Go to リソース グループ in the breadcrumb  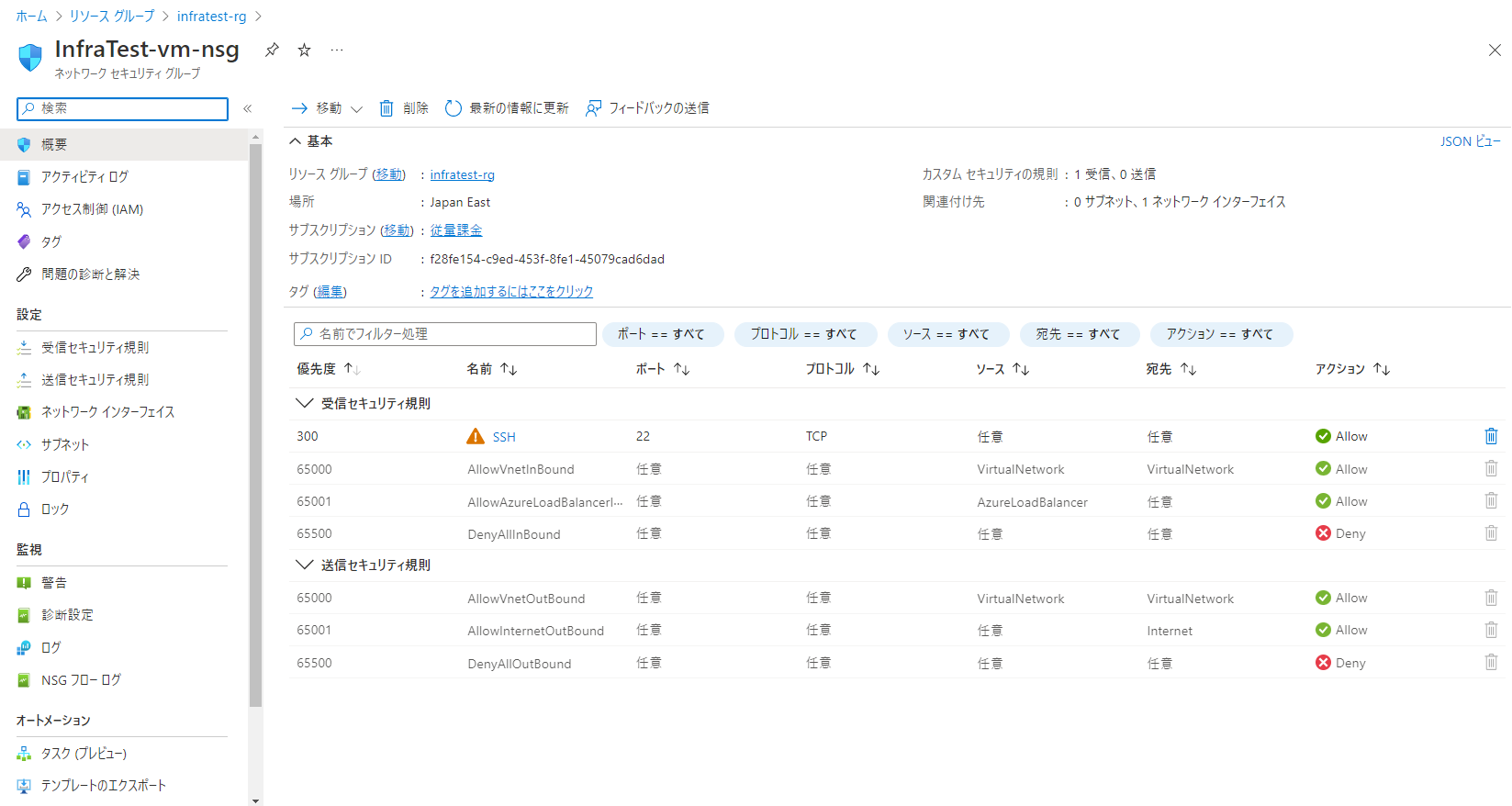click(x=112, y=17)
